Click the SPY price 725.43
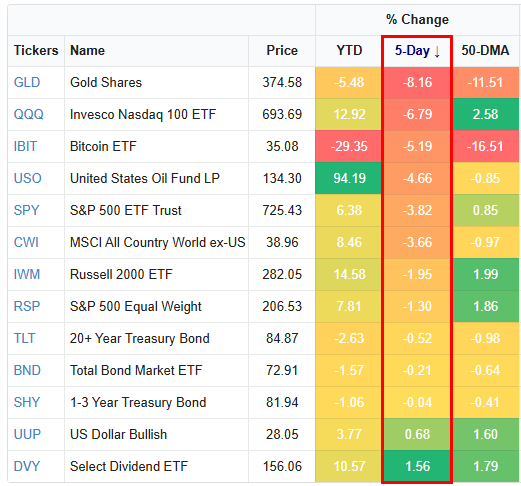 pos(282,210)
